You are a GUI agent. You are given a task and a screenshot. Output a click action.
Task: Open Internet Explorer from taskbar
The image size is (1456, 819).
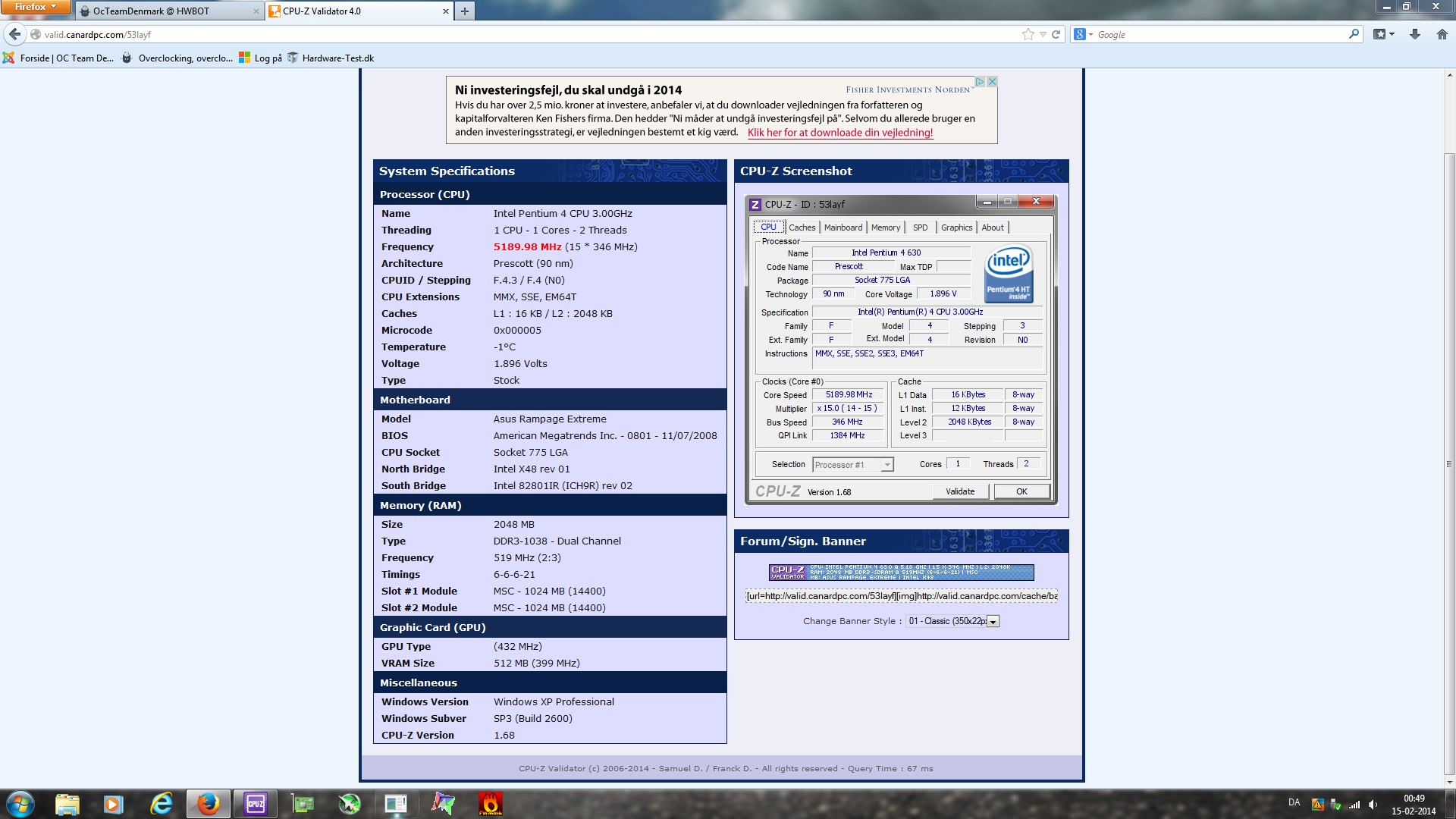(x=161, y=804)
